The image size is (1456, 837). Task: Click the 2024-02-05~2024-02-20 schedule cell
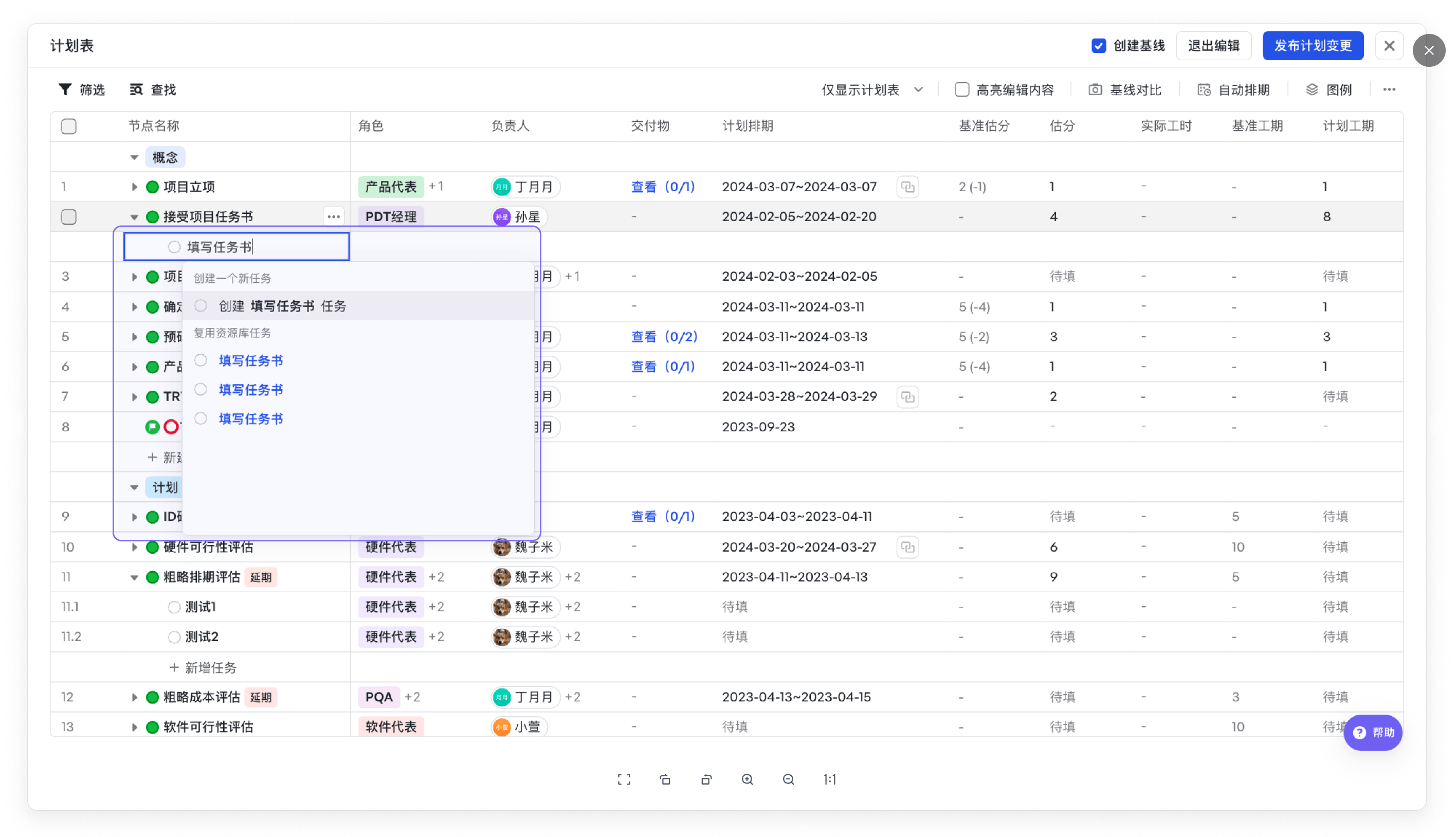click(x=799, y=217)
